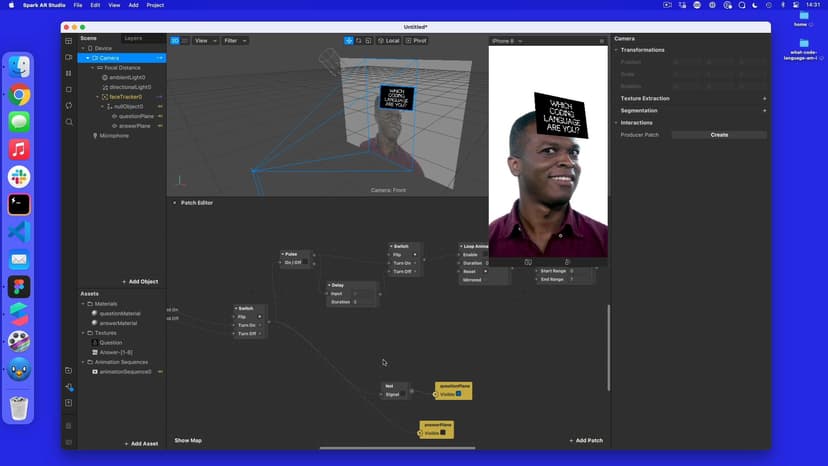Open simulator hamburger menu icon
This screenshot has height=466, width=828.
coord(601,41)
